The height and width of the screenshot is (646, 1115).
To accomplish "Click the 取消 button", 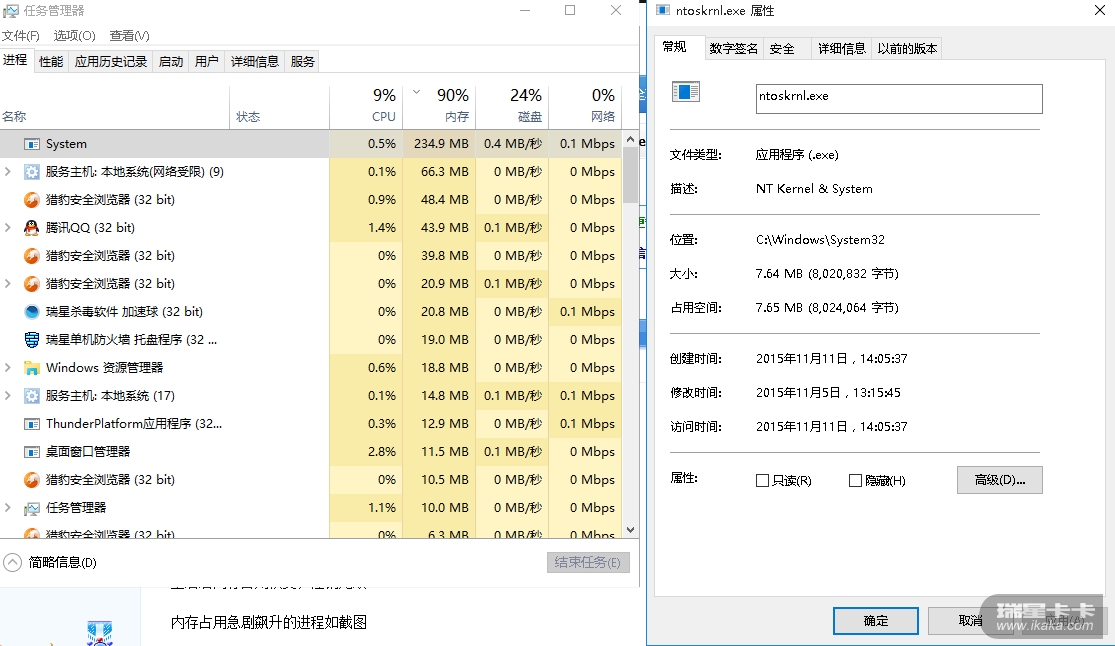I will tap(970, 621).
